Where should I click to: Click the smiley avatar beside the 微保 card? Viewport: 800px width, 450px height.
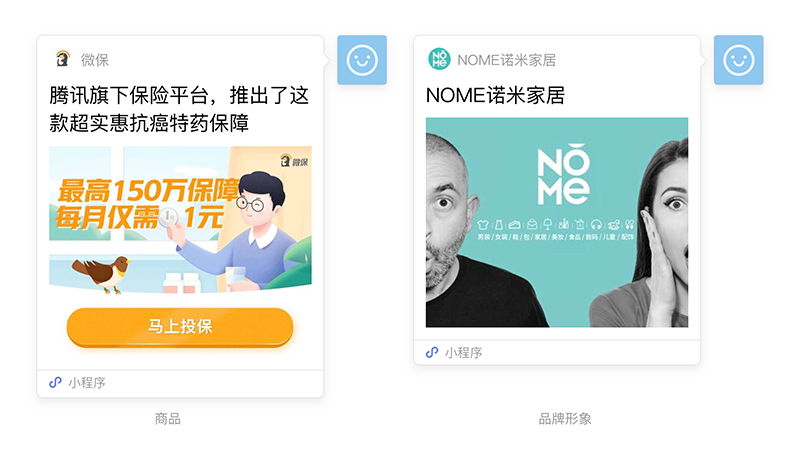pos(362,60)
